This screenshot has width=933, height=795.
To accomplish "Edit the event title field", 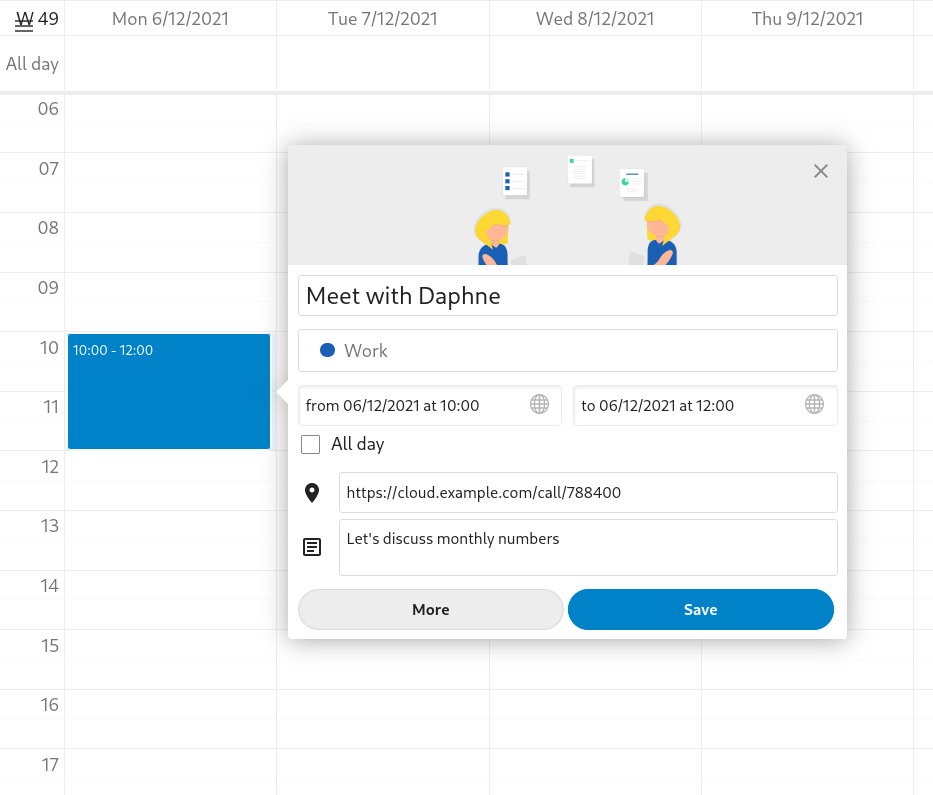I will [x=567, y=296].
